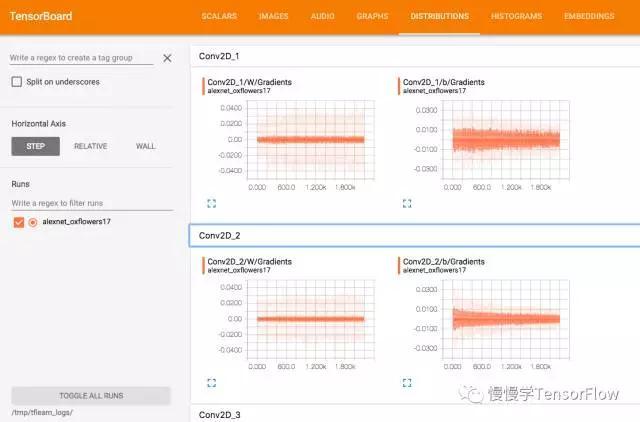Open the Graphs tab
640x422 pixels.
click(372, 16)
